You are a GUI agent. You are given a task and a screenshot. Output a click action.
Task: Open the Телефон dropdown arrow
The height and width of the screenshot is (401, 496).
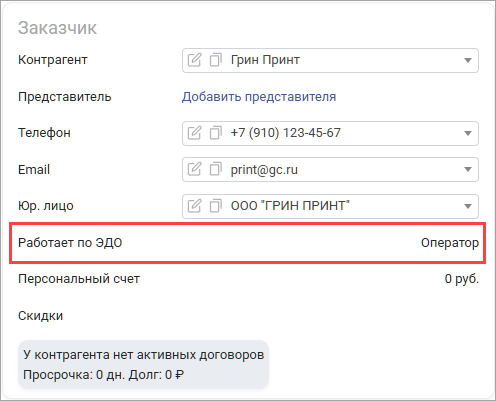point(468,133)
